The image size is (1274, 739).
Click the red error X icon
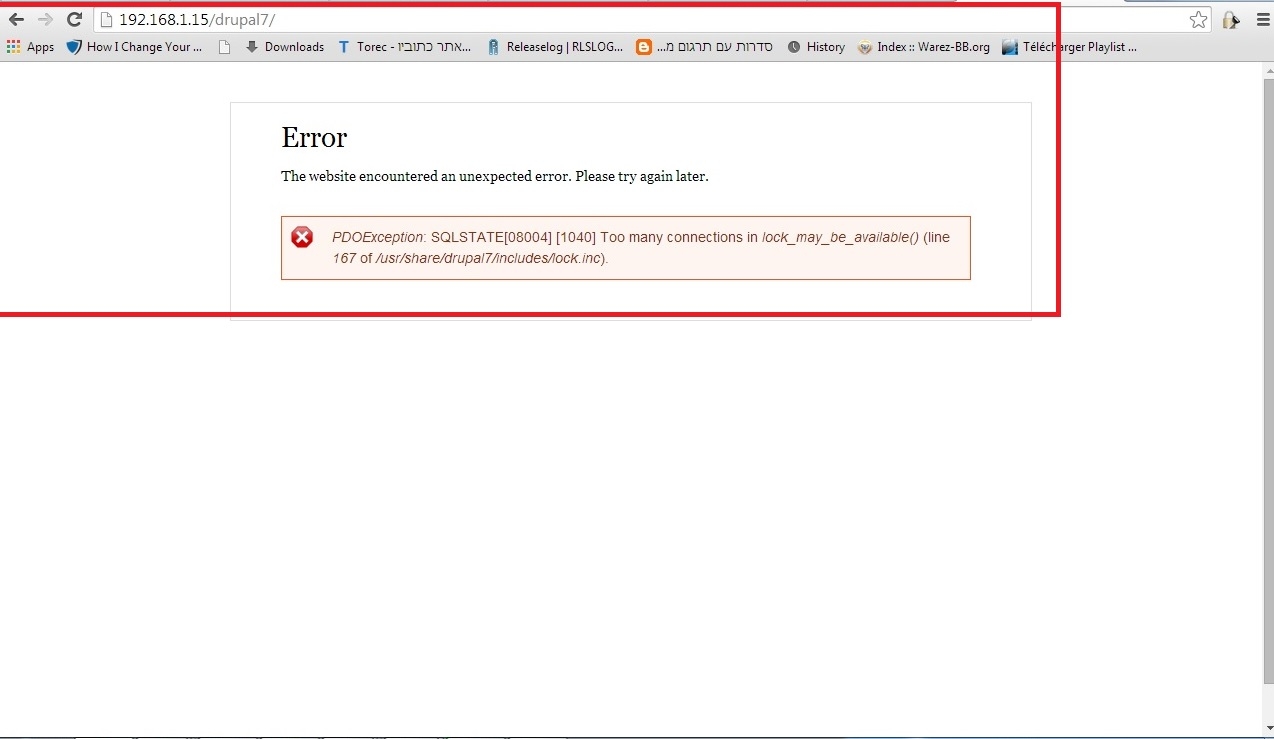click(x=302, y=238)
